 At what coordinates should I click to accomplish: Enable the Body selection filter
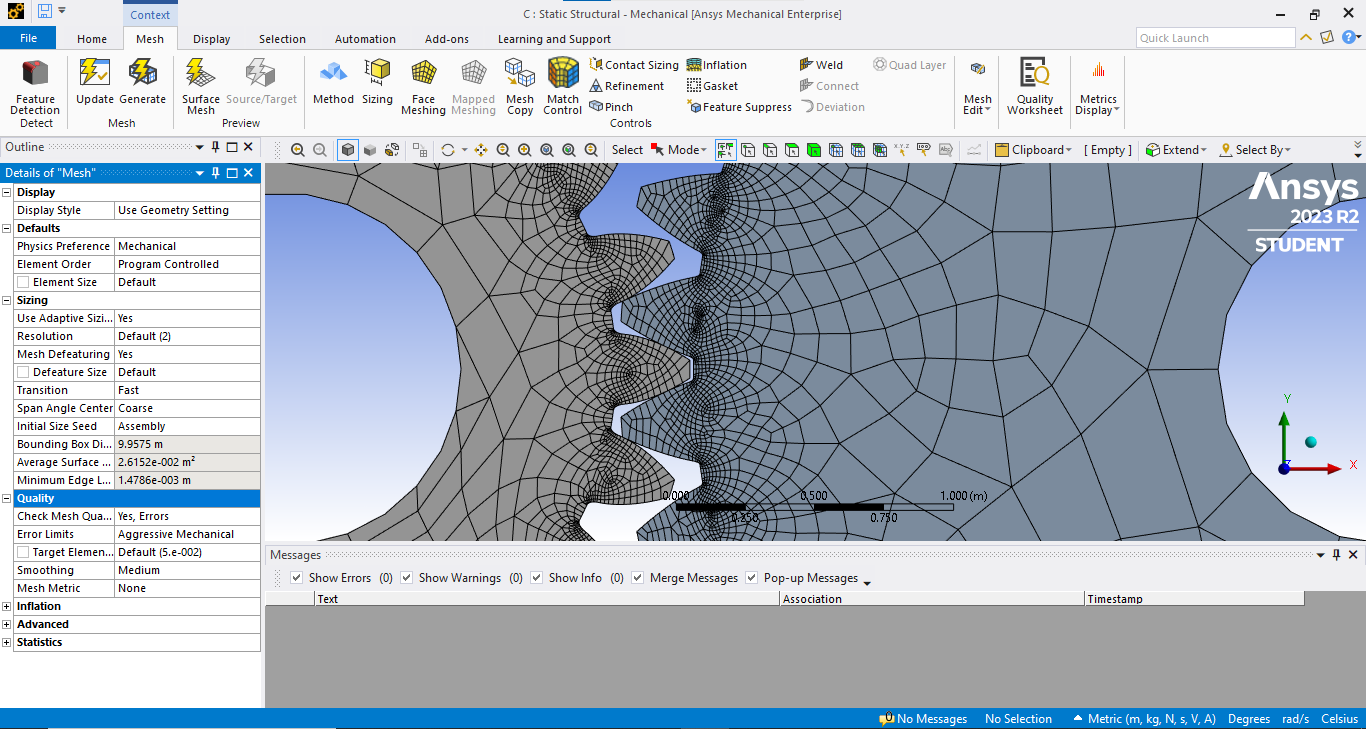(814, 150)
